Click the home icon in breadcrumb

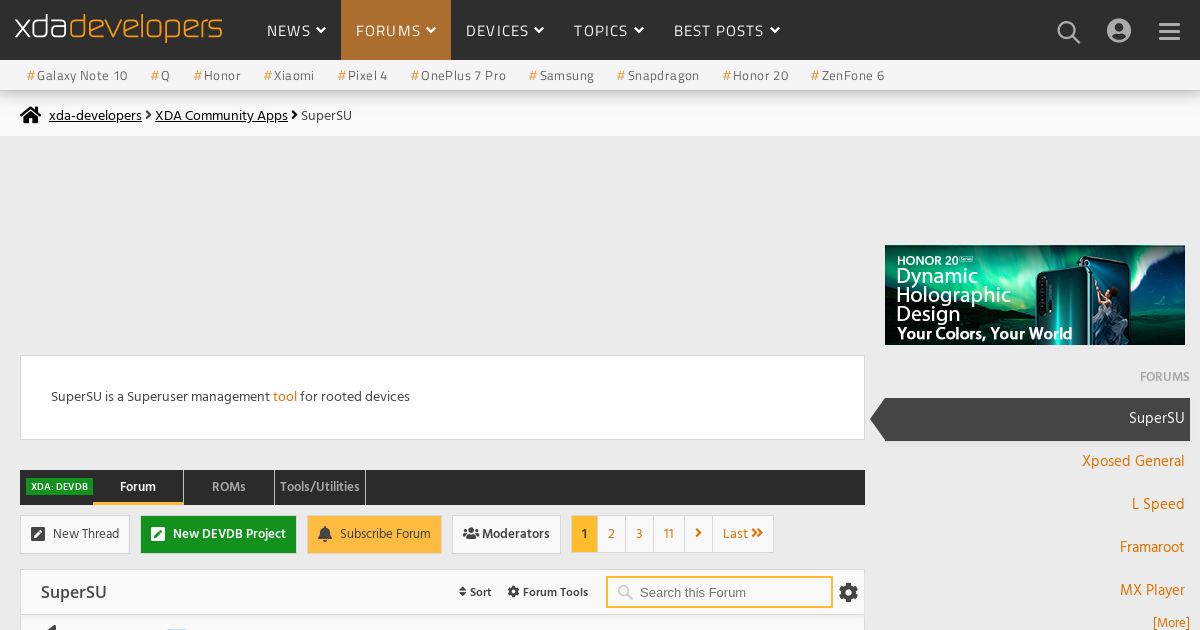click(x=31, y=115)
